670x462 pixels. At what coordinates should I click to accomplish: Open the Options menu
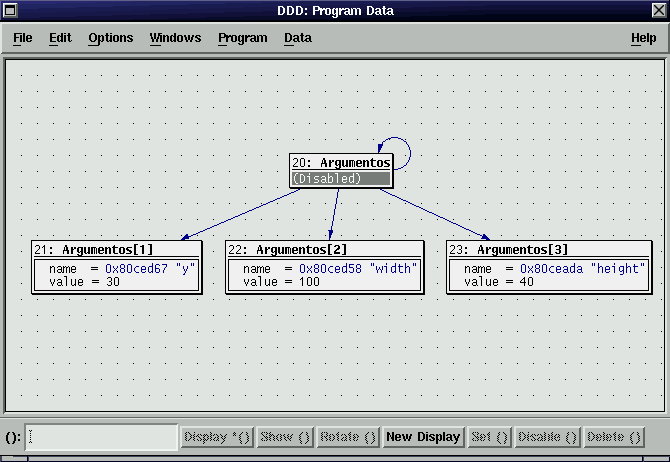point(110,38)
